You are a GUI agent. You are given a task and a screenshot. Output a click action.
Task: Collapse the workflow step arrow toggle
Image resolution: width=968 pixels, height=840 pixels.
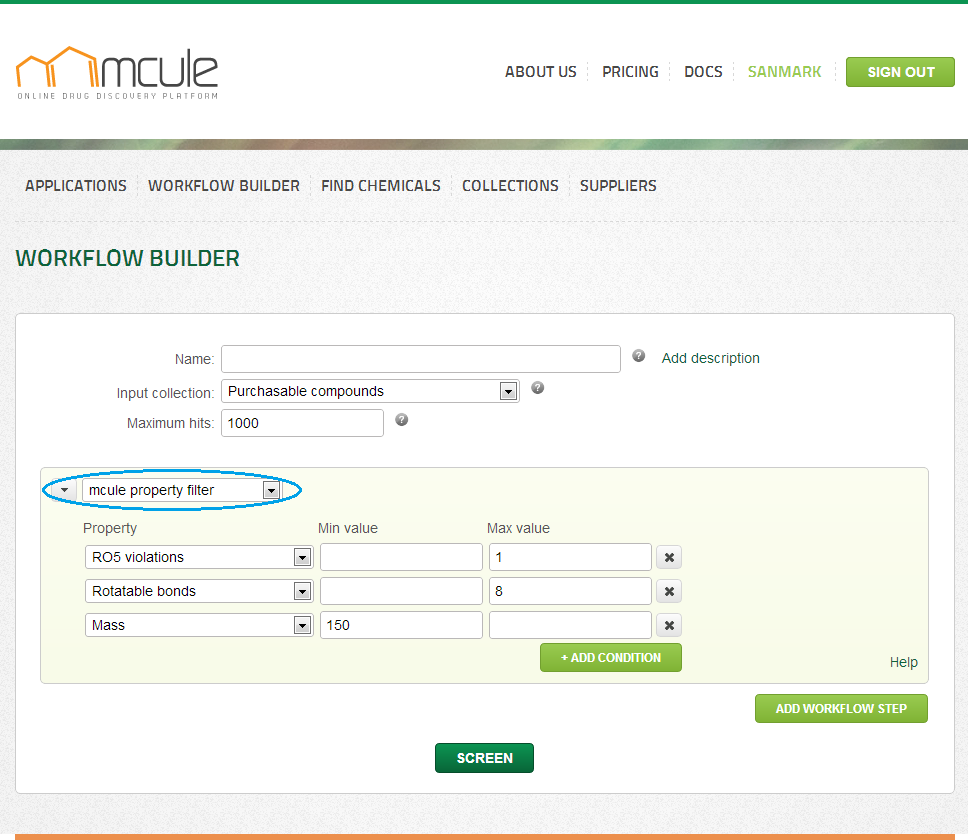point(64,491)
